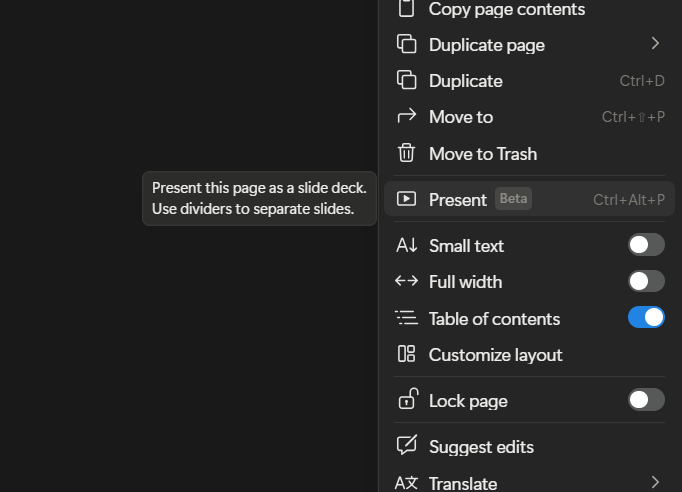
Task: Select Move to Trash
Action: [529, 154]
